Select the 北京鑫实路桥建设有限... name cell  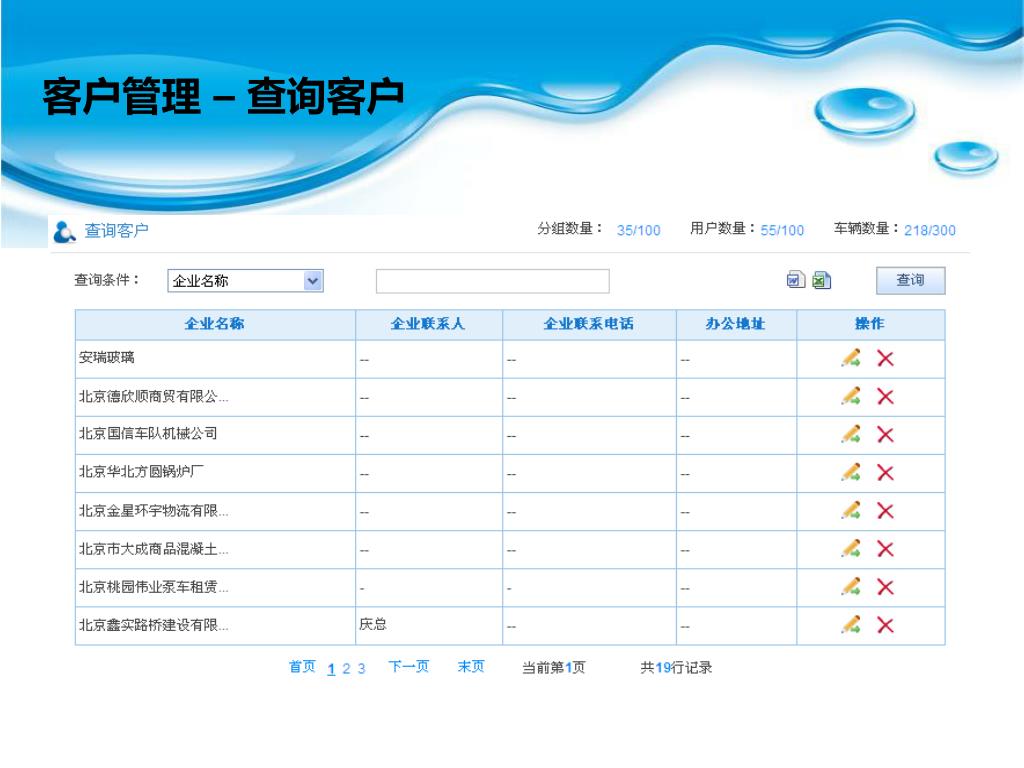point(215,626)
